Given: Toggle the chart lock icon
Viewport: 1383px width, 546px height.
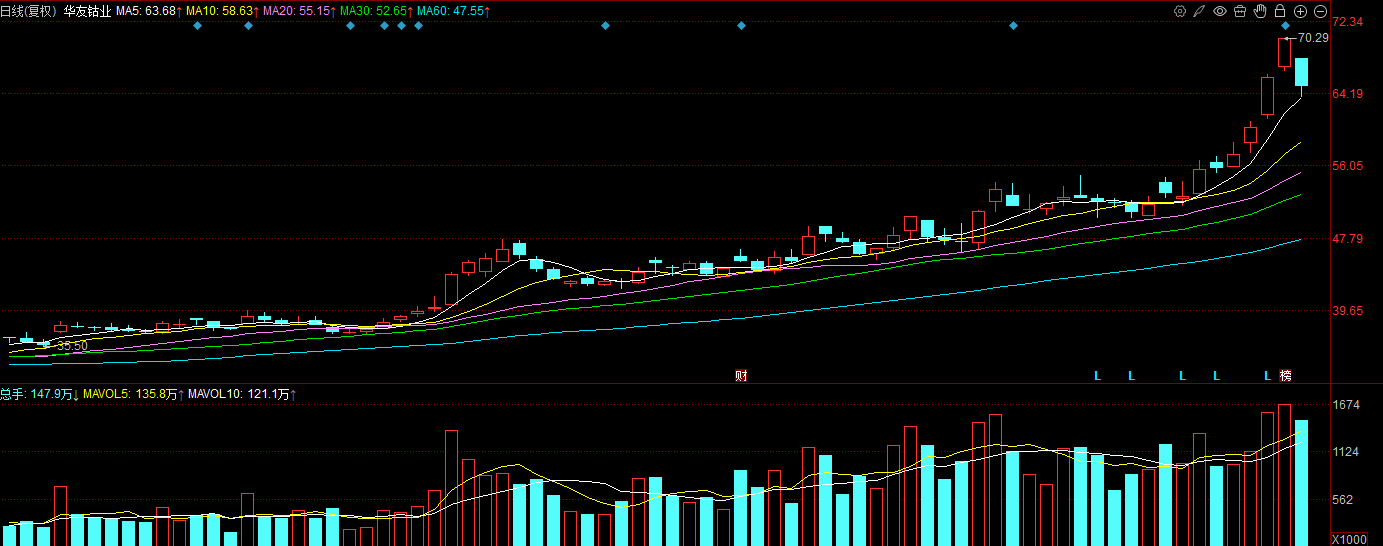Looking at the screenshot, I should [x=1280, y=11].
